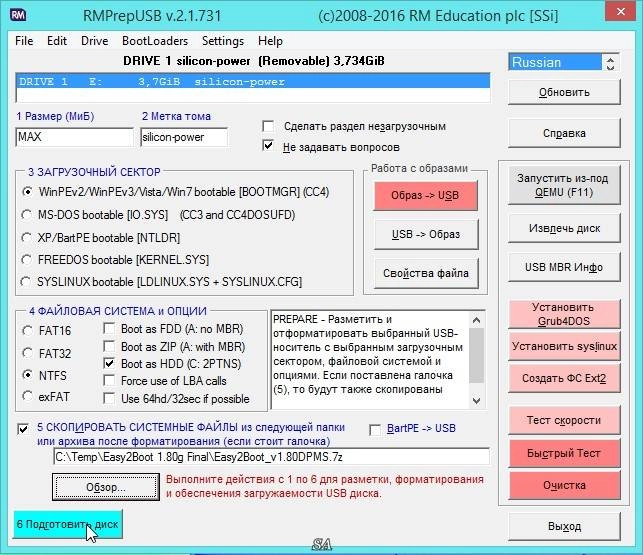This screenshot has width=643, height=555.
Task: Enable Сделать раздел незагрузочным checkbox
Action: [268, 126]
